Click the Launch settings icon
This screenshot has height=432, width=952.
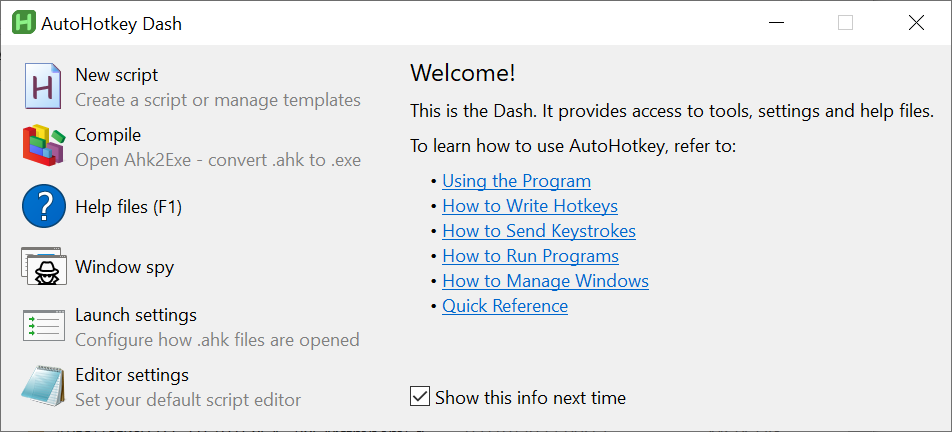[x=44, y=326]
